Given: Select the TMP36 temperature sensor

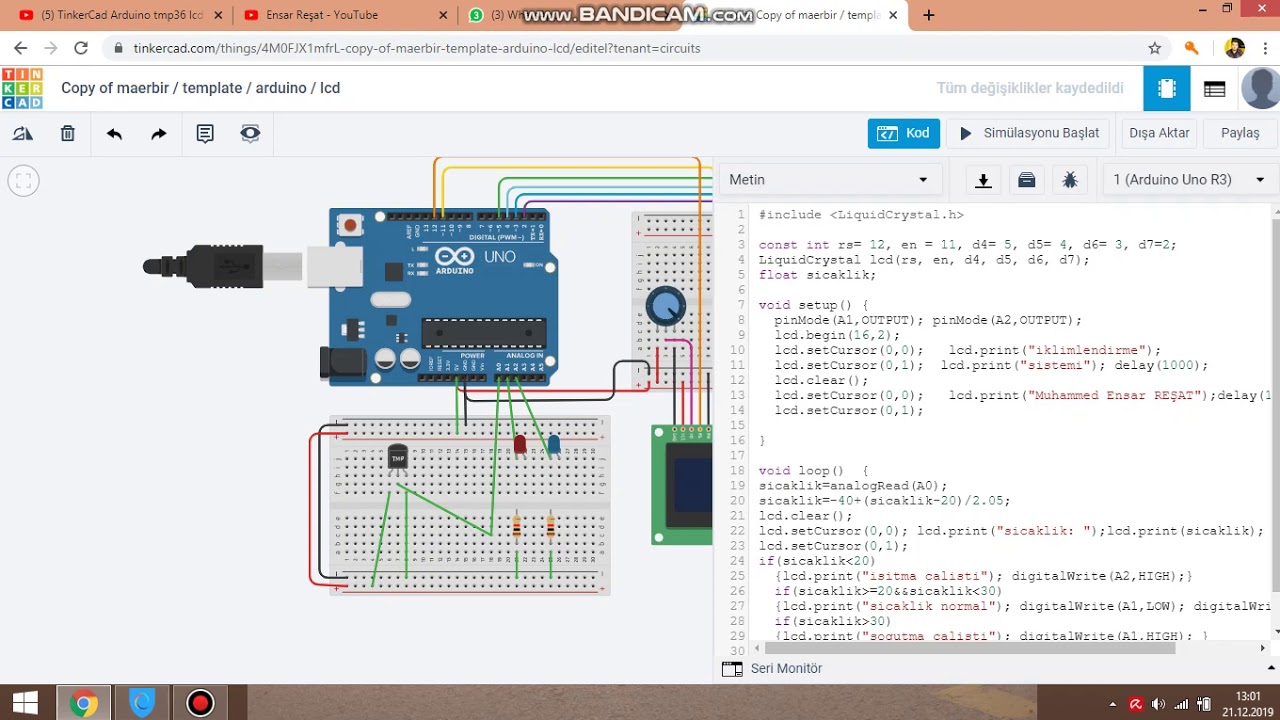Looking at the screenshot, I should [x=398, y=458].
